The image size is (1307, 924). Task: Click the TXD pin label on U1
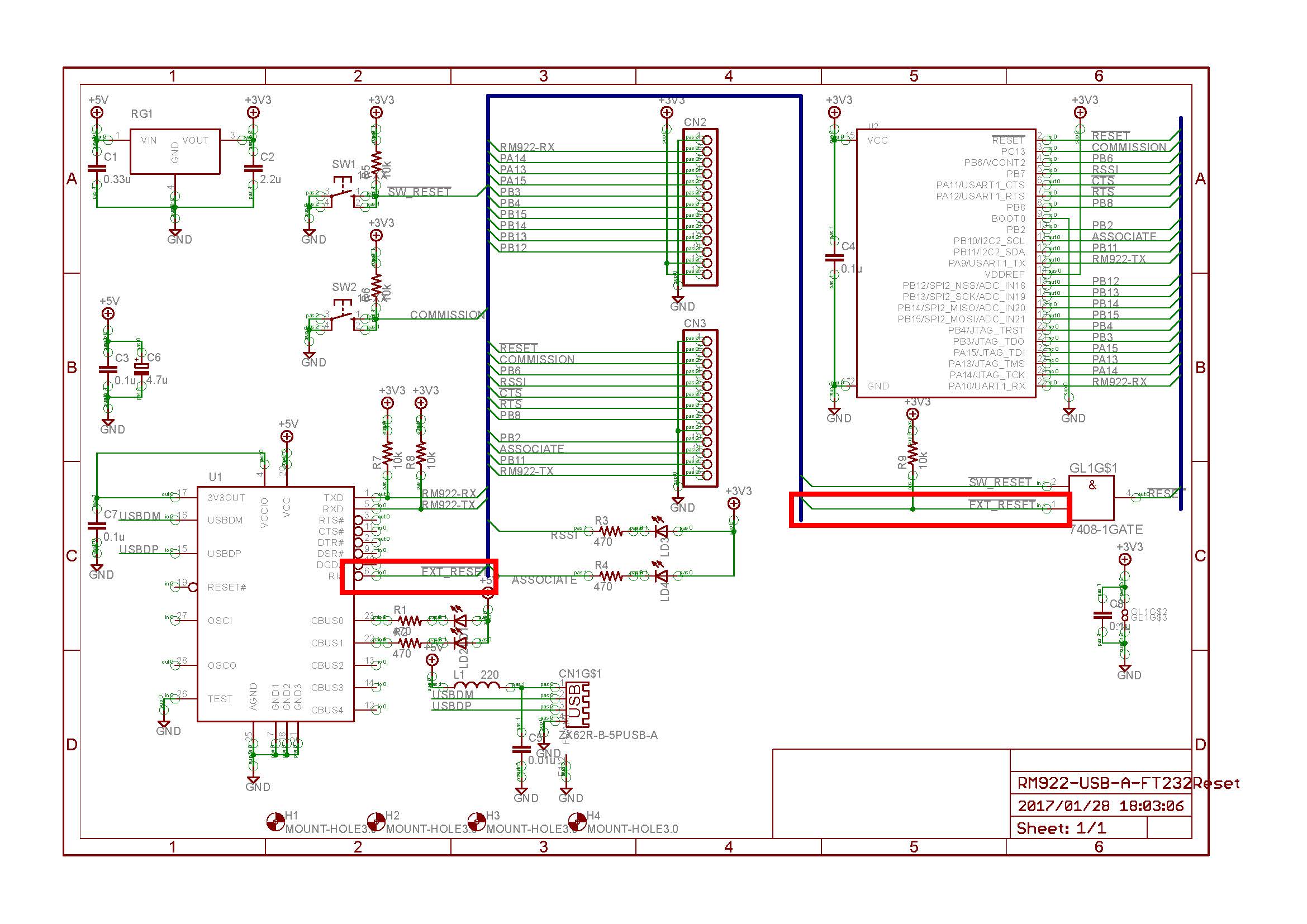pos(334,498)
